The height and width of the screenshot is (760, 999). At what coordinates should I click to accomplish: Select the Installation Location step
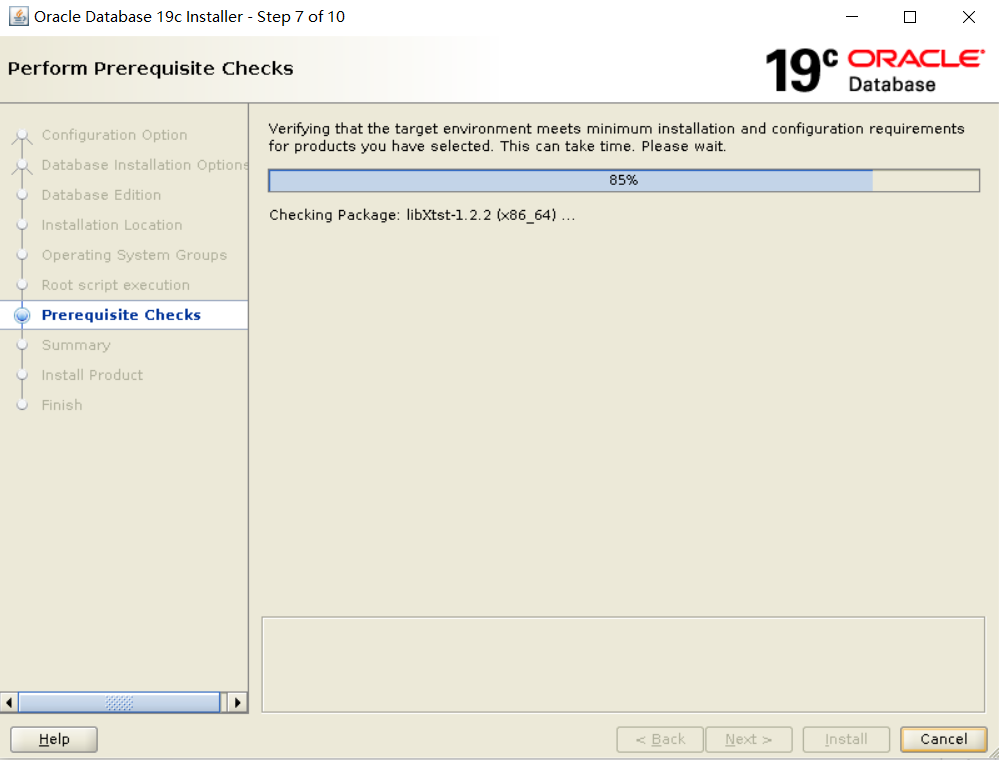pos(112,225)
